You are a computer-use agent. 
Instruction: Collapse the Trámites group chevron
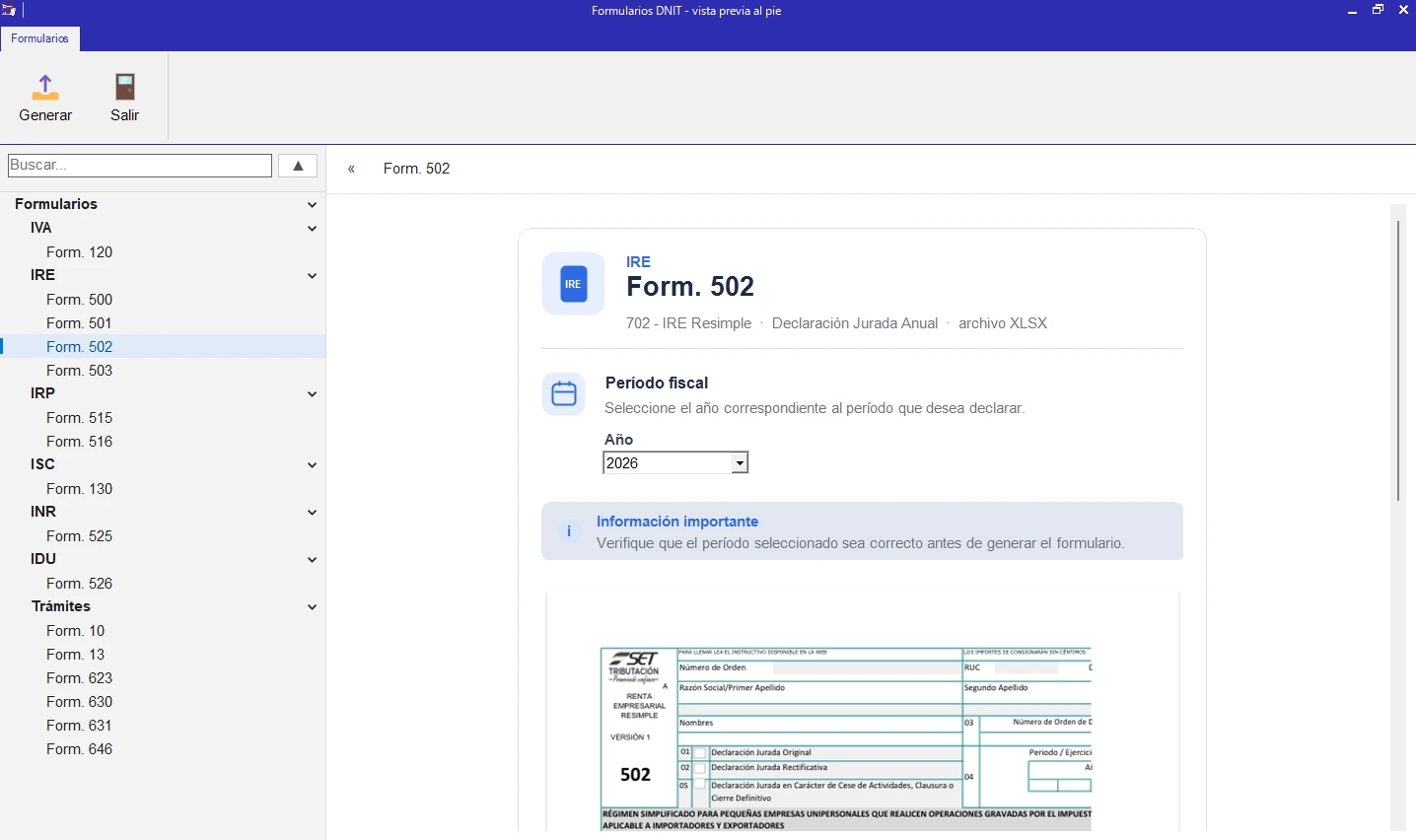[x=312, y=607]
